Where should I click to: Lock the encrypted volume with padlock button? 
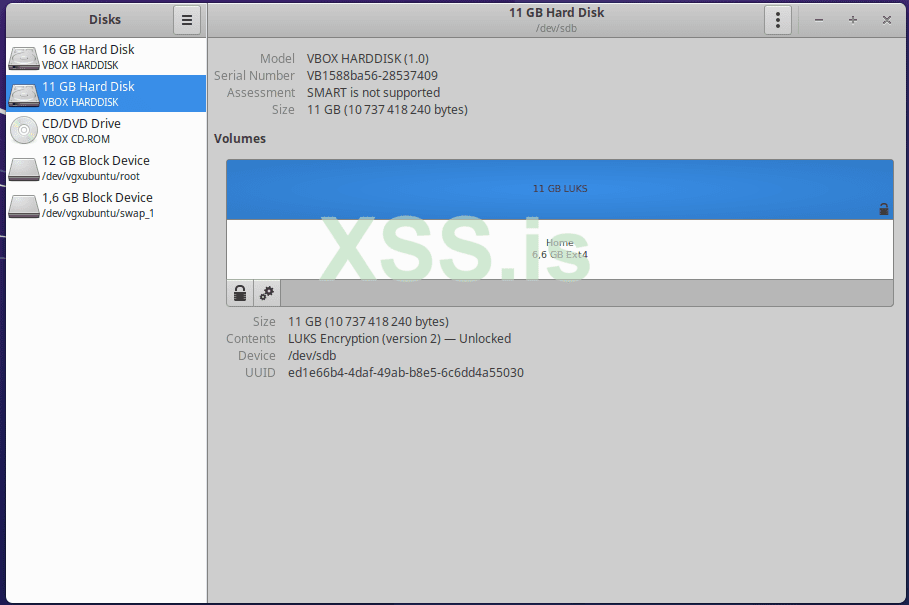(x=240, y=293)
